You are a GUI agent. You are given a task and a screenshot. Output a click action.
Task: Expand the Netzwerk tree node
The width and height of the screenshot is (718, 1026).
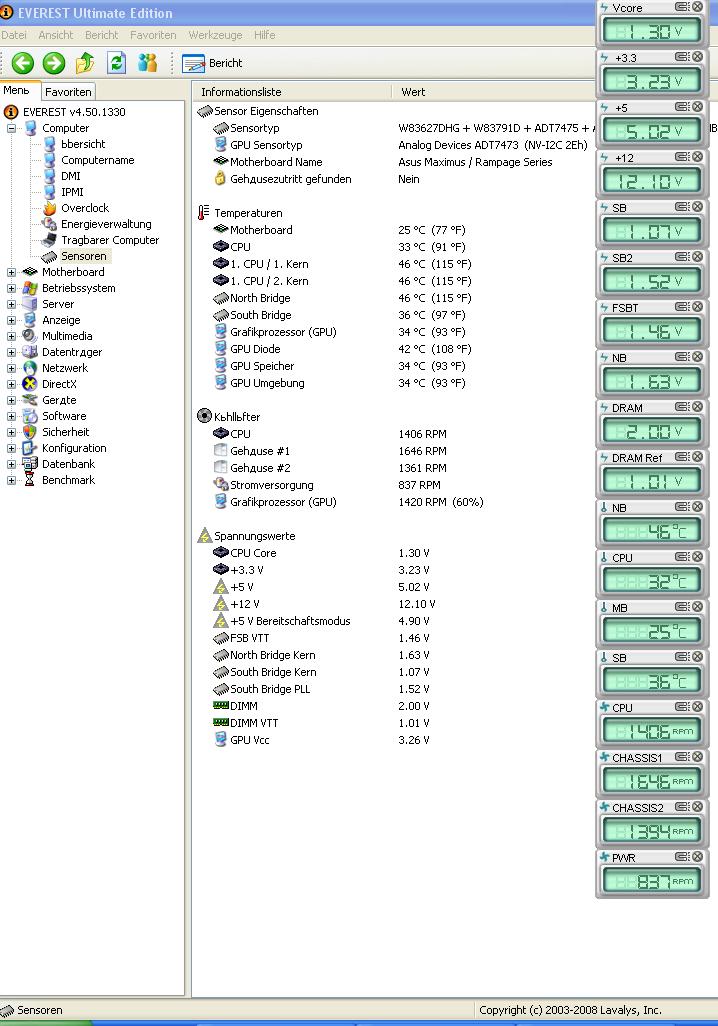(11, 368)
